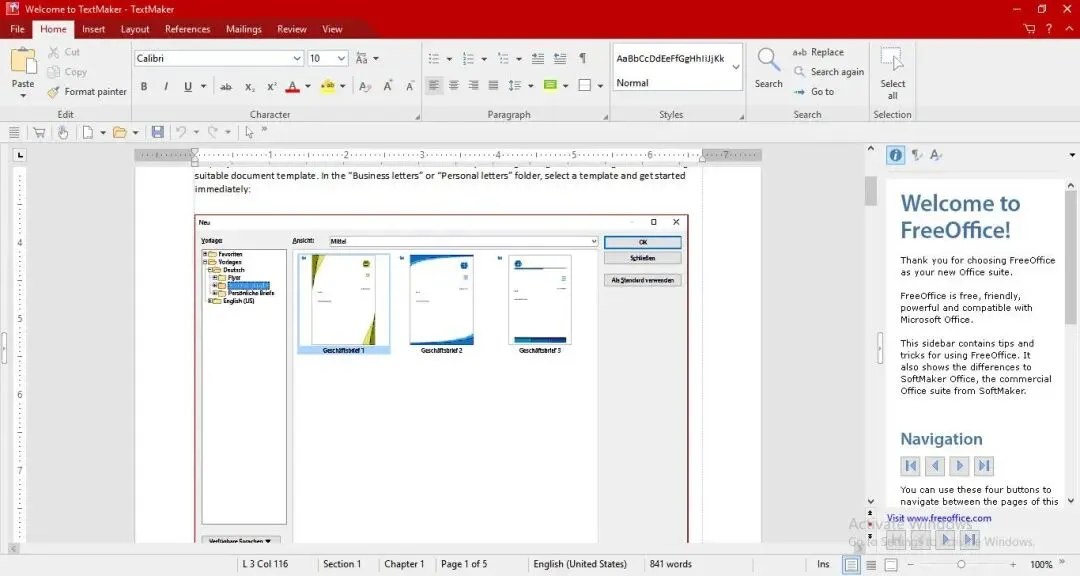Open the Paste options dropdown arrow

[x=23, y=96]
